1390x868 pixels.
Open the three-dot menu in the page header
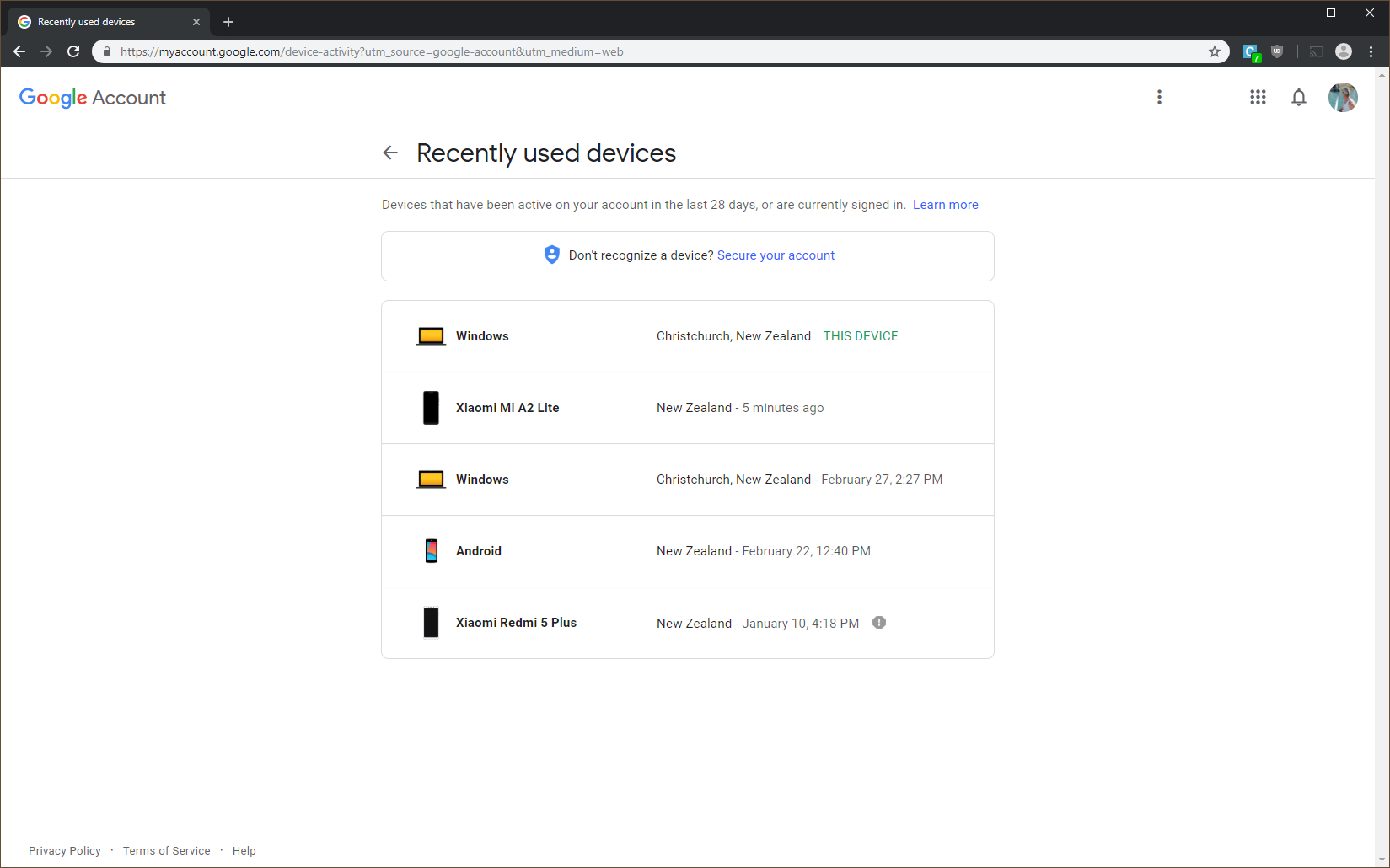(x=1159, y=98)
